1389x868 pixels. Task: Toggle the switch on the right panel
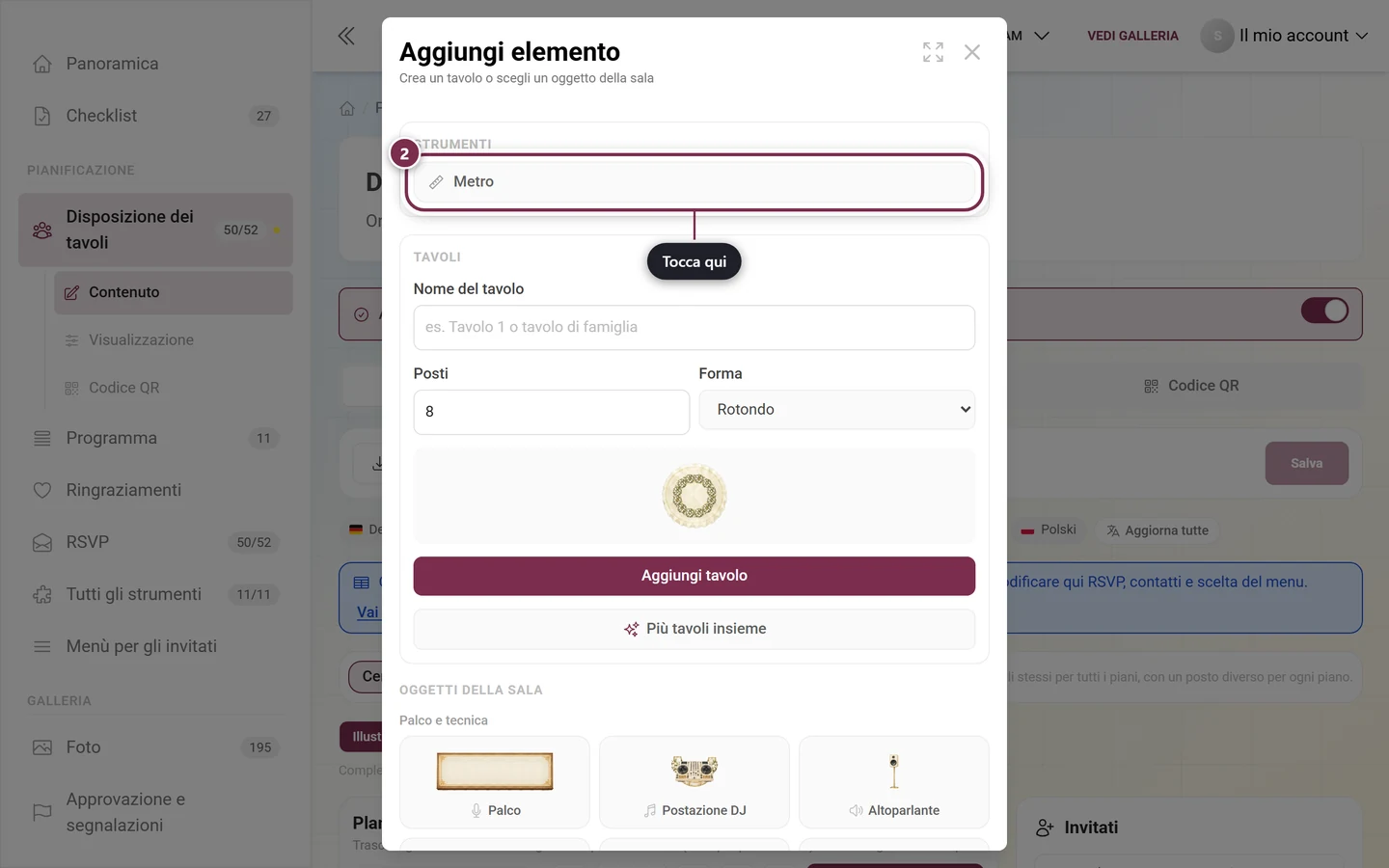(x=1324, y=311)
